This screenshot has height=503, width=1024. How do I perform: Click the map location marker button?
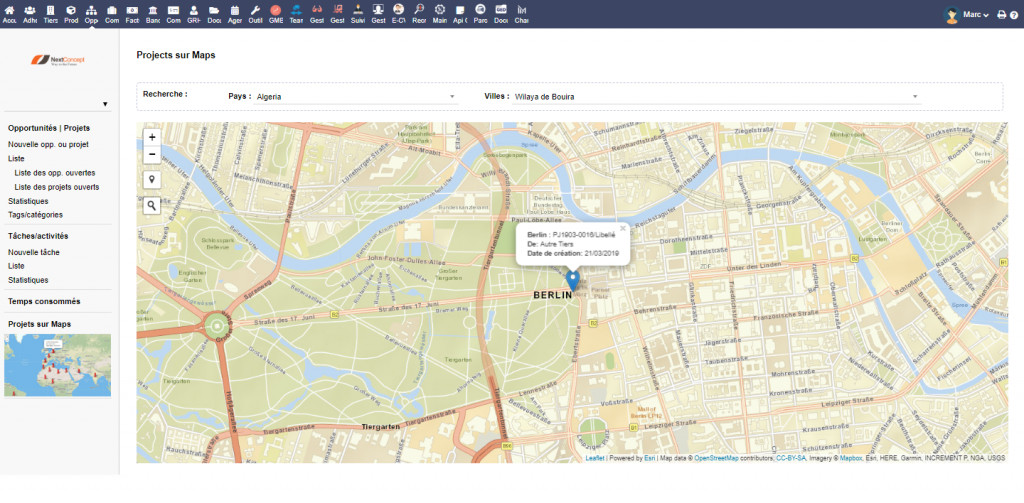coord(152,180)
